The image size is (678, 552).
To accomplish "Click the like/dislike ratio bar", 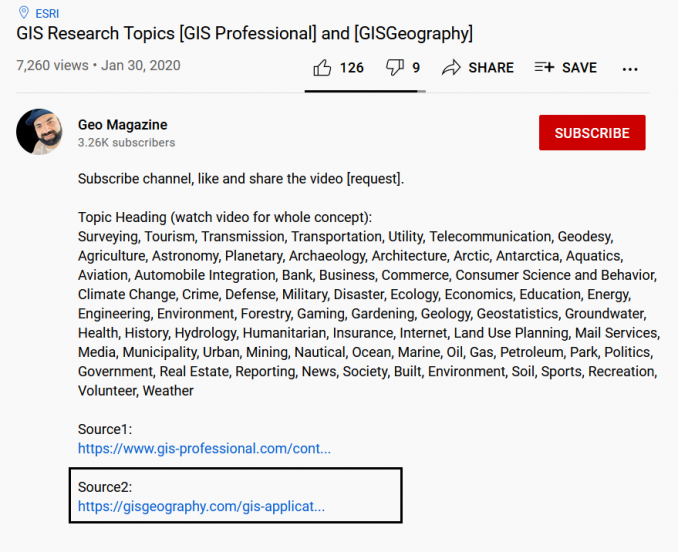I will (365, 91).
